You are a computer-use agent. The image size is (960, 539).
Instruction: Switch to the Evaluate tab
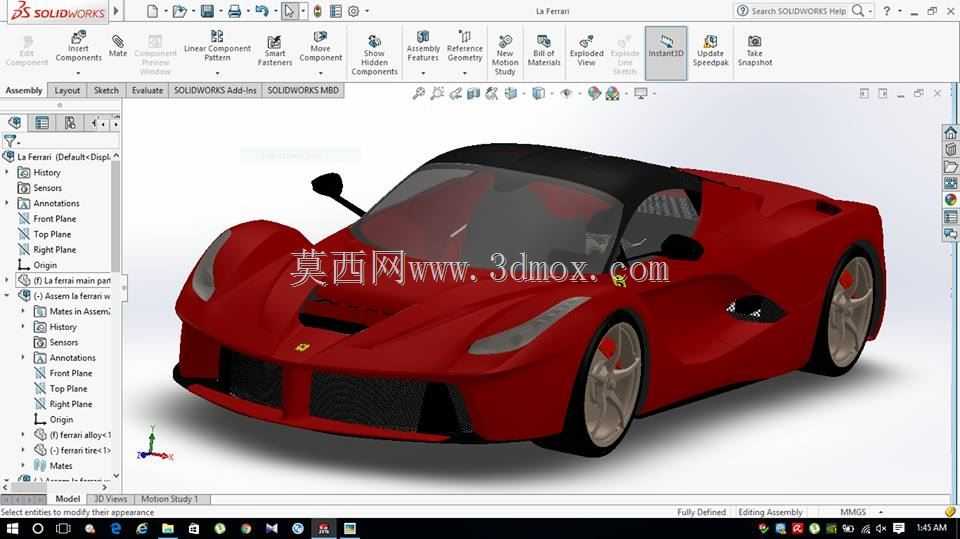click(147, 90)
